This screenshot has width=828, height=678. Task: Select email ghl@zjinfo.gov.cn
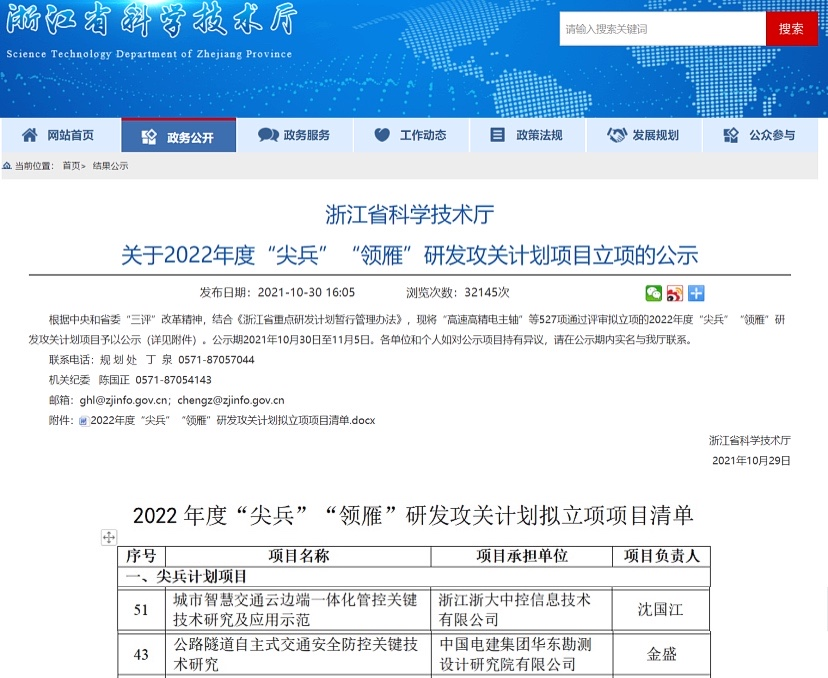(124, 400)
